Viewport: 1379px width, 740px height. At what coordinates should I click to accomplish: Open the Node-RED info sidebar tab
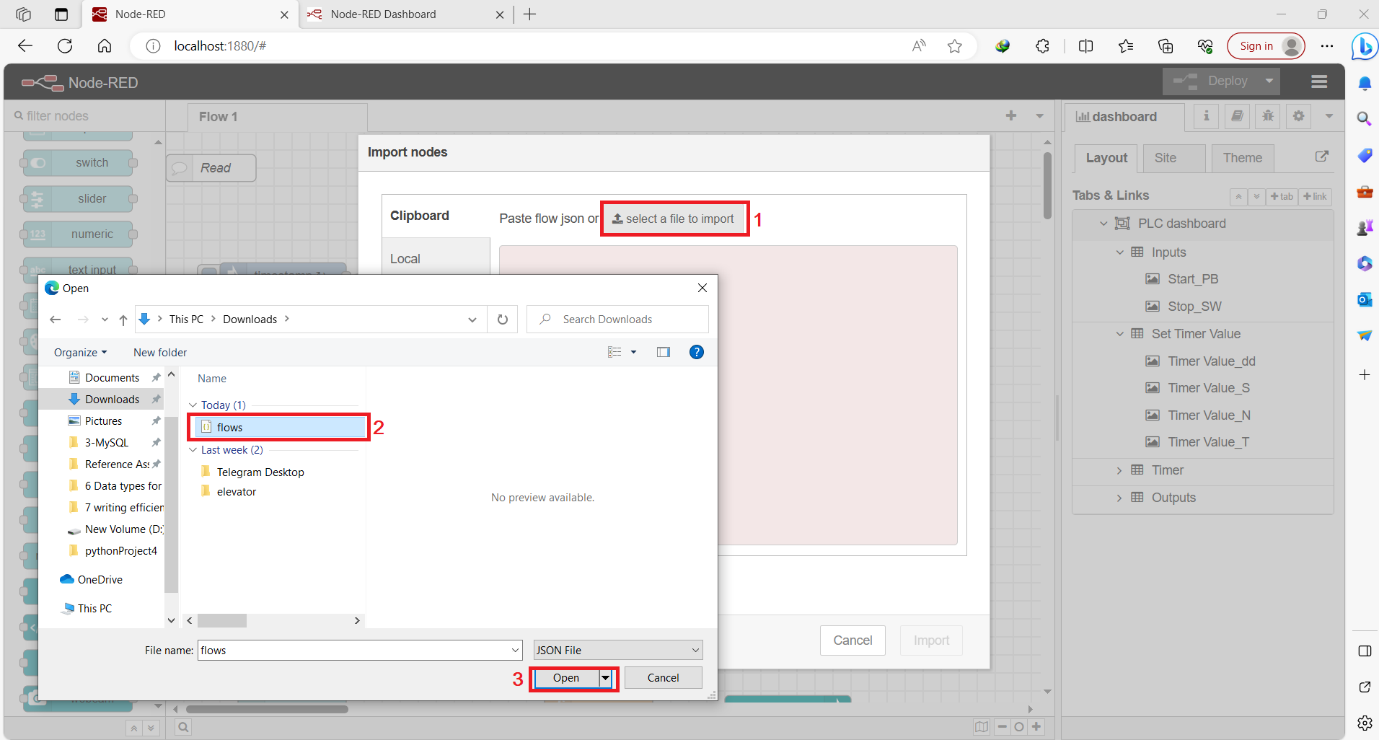[x=1207, y=116]
